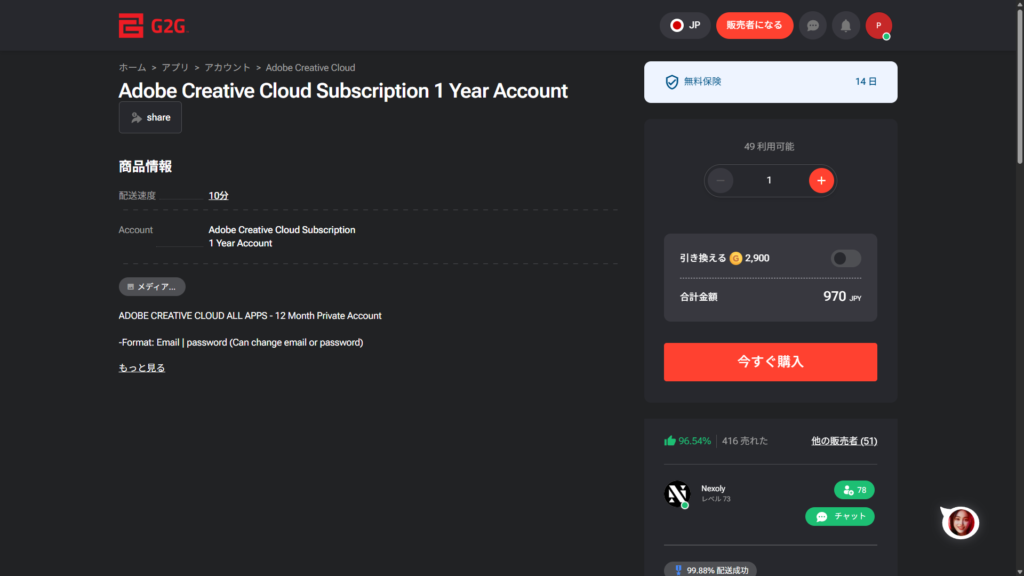1024x576 pixels.
Task: Open the user profile avatar menu
Action: [878, 25]
